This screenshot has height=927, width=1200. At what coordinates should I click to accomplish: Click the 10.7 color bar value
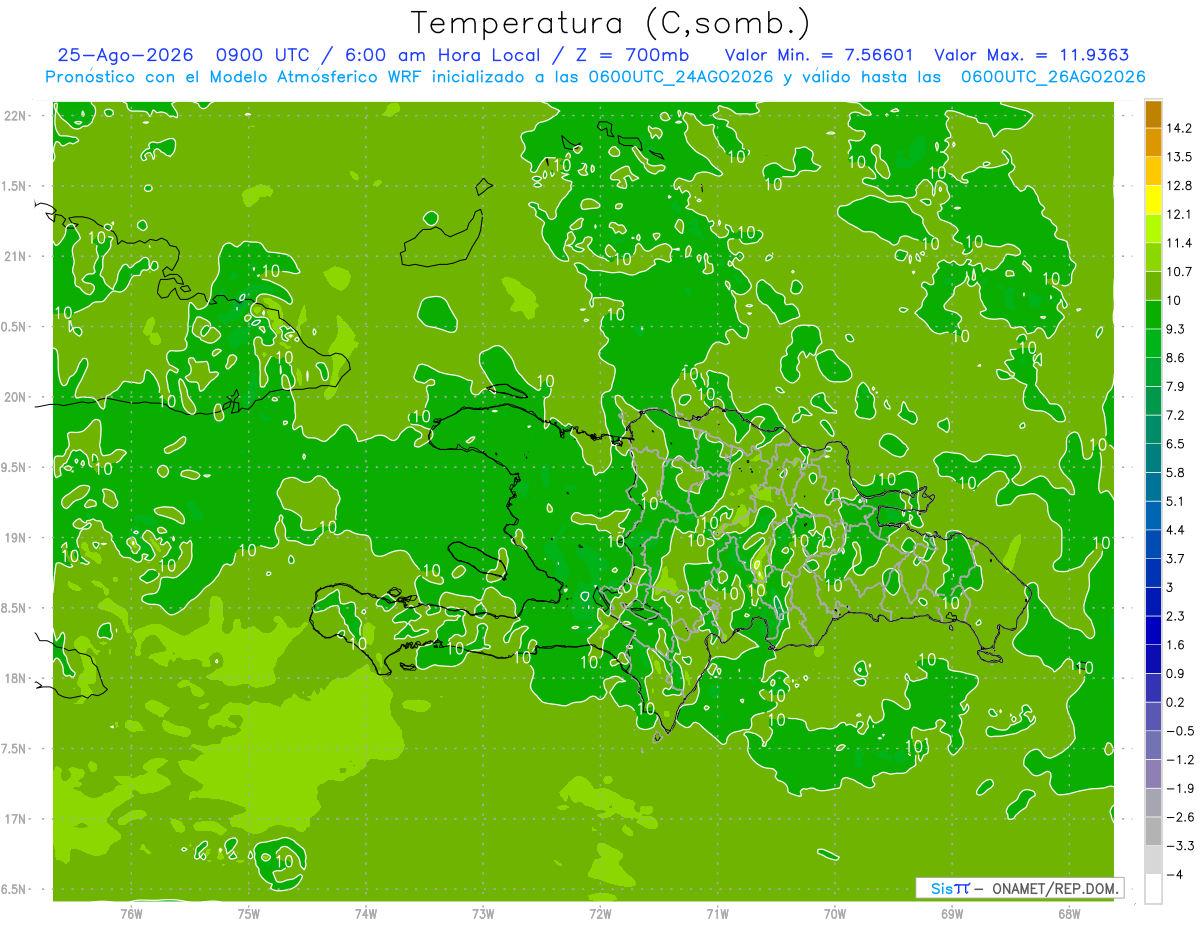(x=1179, y=271)
